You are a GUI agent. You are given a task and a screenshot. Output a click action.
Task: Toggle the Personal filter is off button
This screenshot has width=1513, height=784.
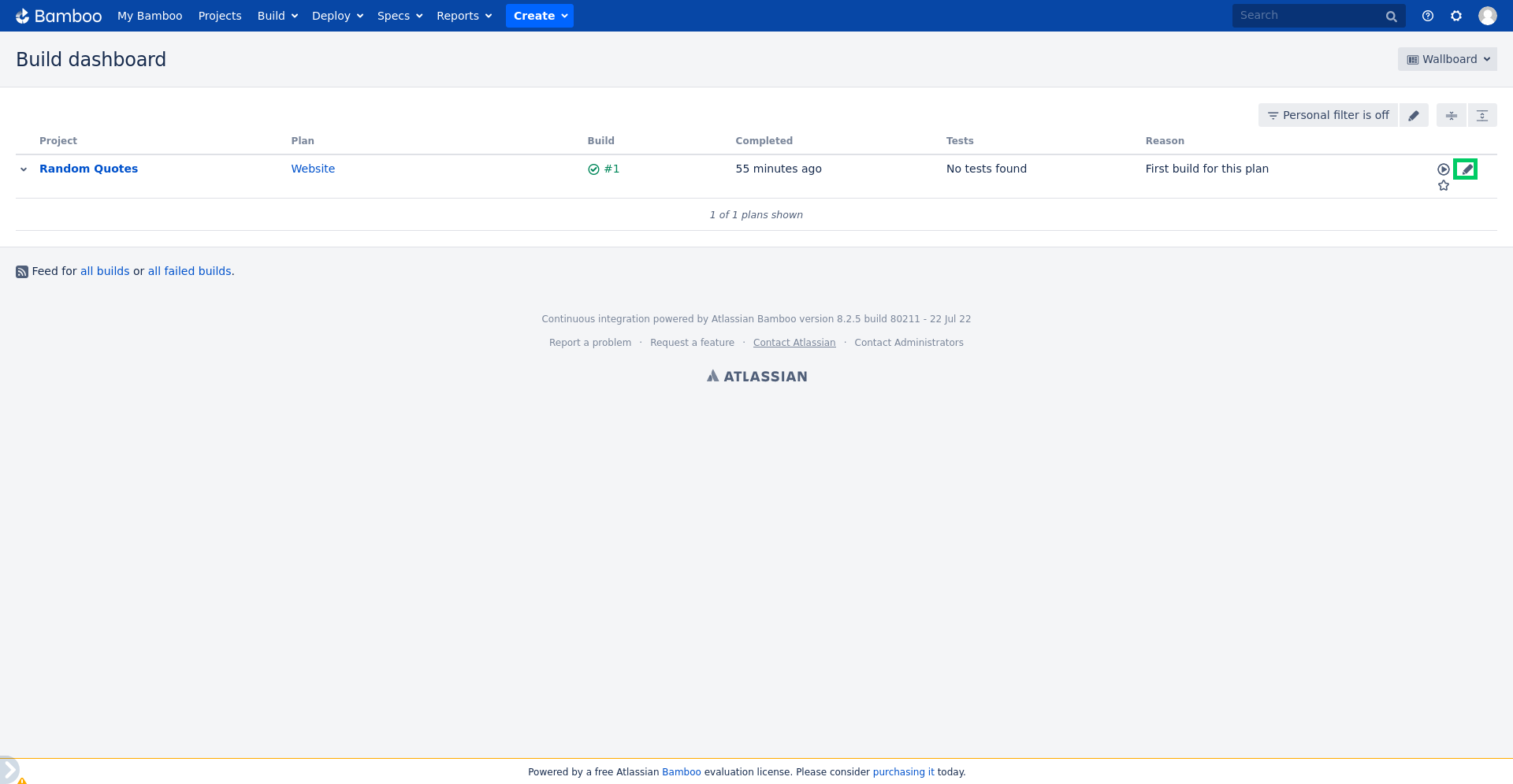(x=1328, y=115)
